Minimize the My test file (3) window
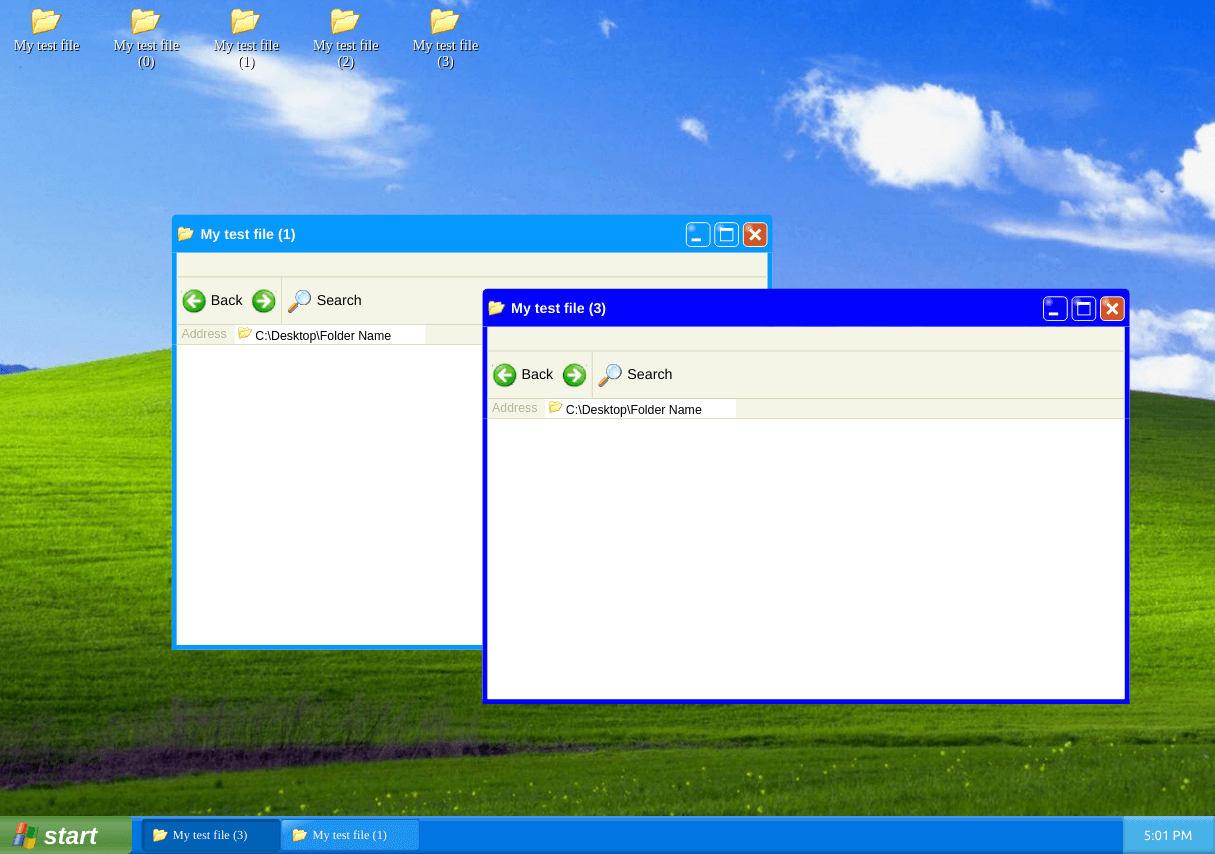Screen dimensions: 1215x854 (x=1055, y=308)
